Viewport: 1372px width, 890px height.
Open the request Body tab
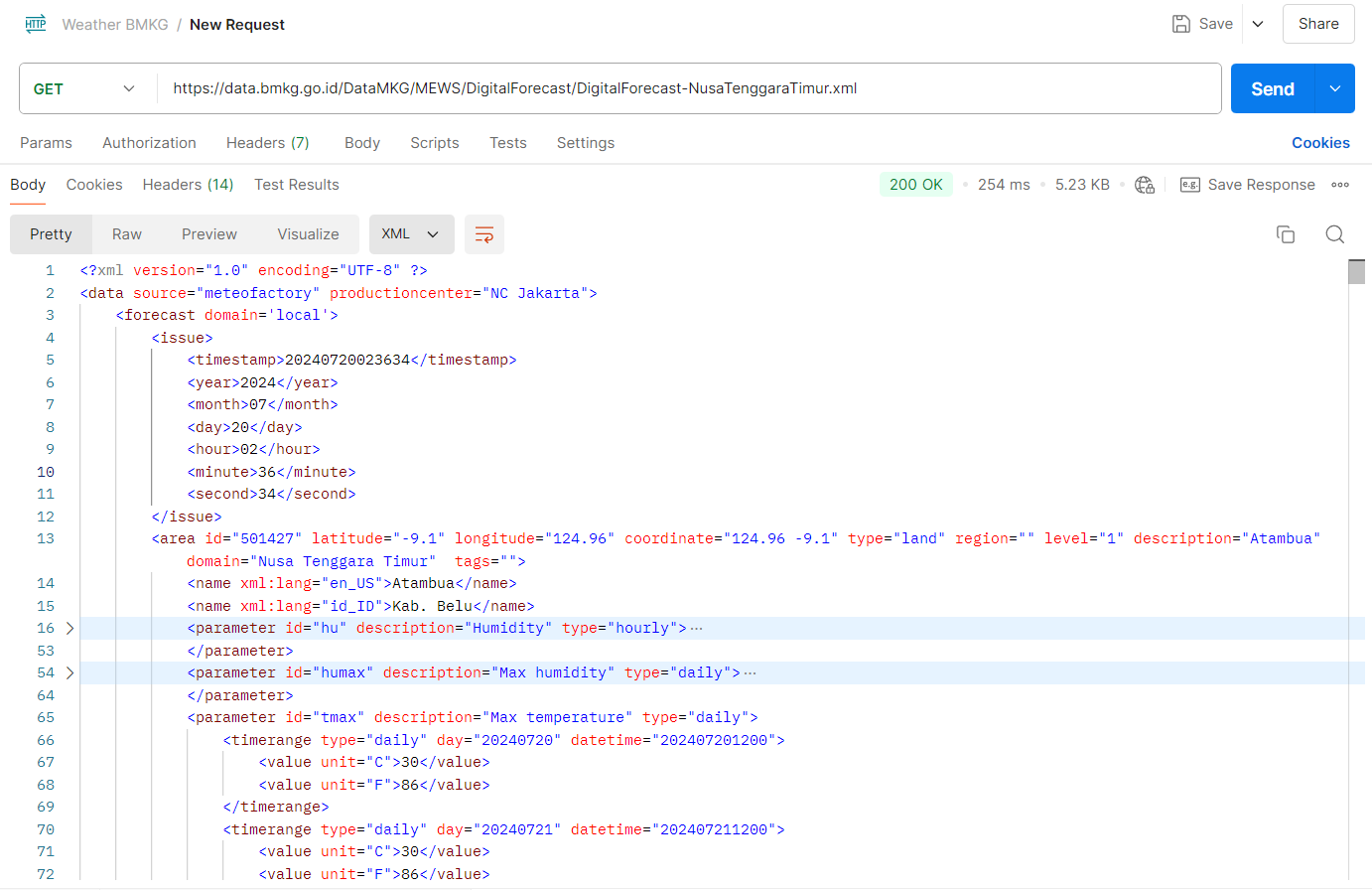pyautogui.click(x=362, y=143)
